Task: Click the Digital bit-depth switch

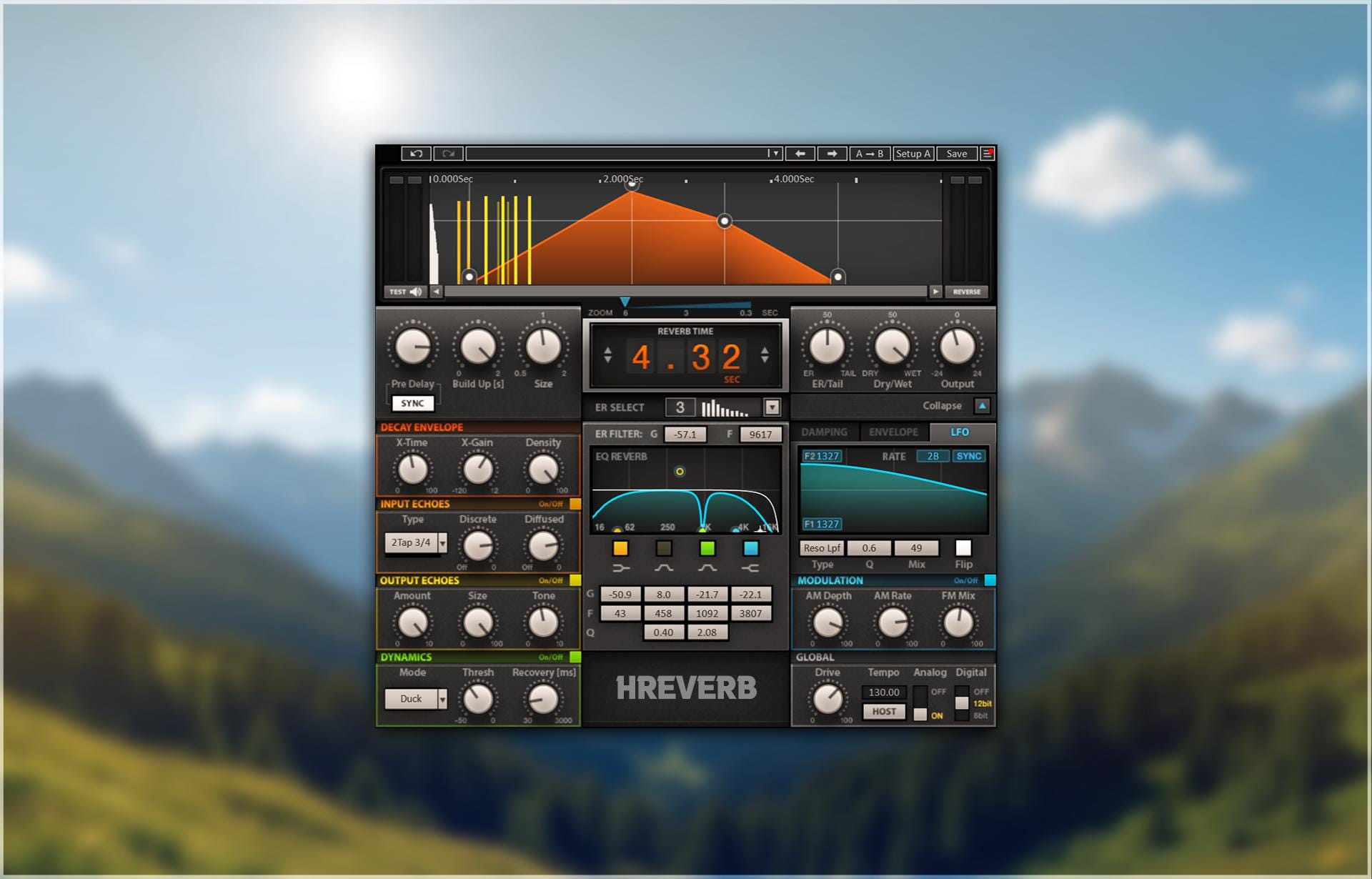Action: click(x=962, y=704)
